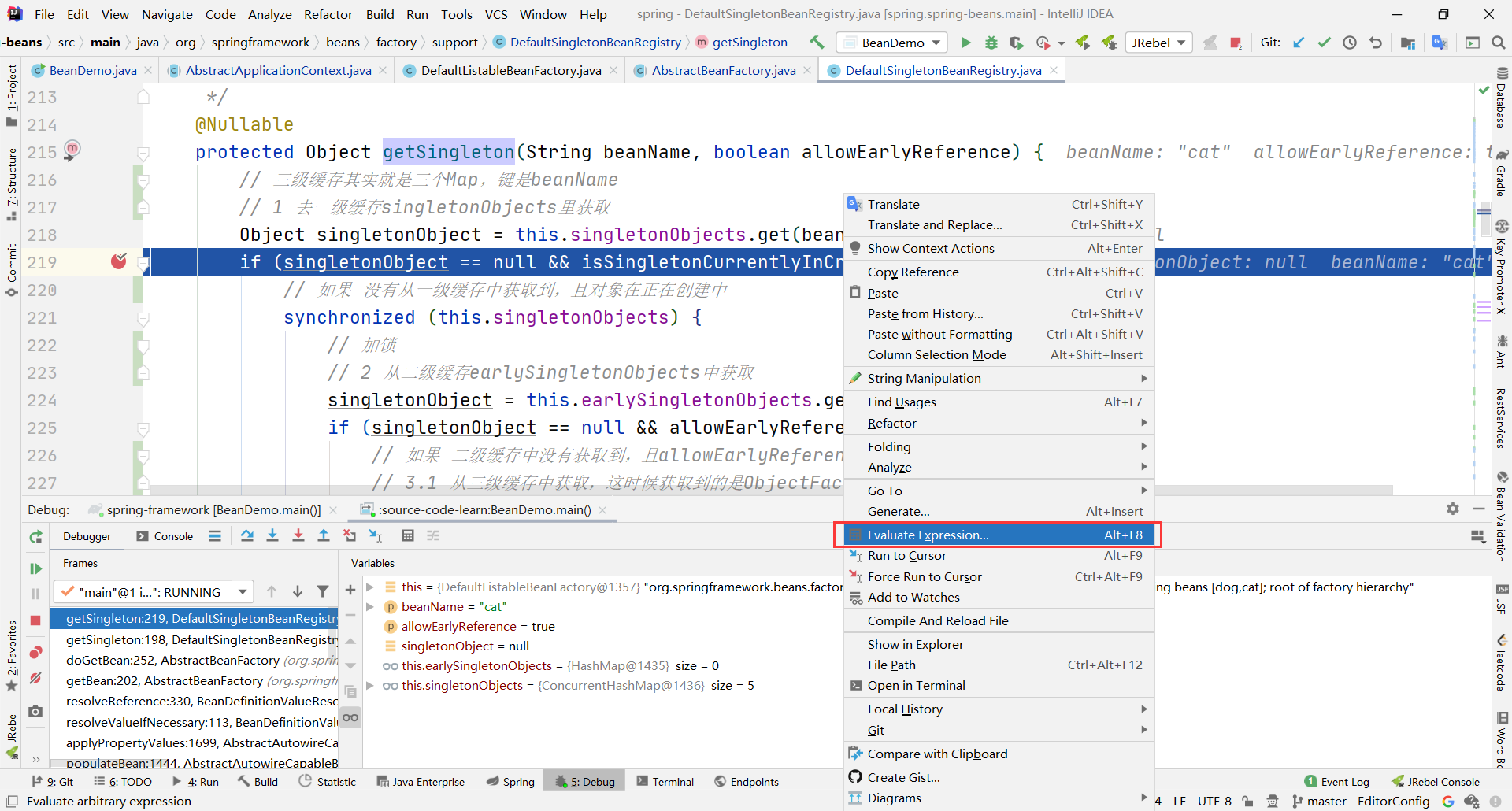
Task: Click the debugger toolbar Run to Cursor icon
Action: pyautogui.click(x=376, y=535)
